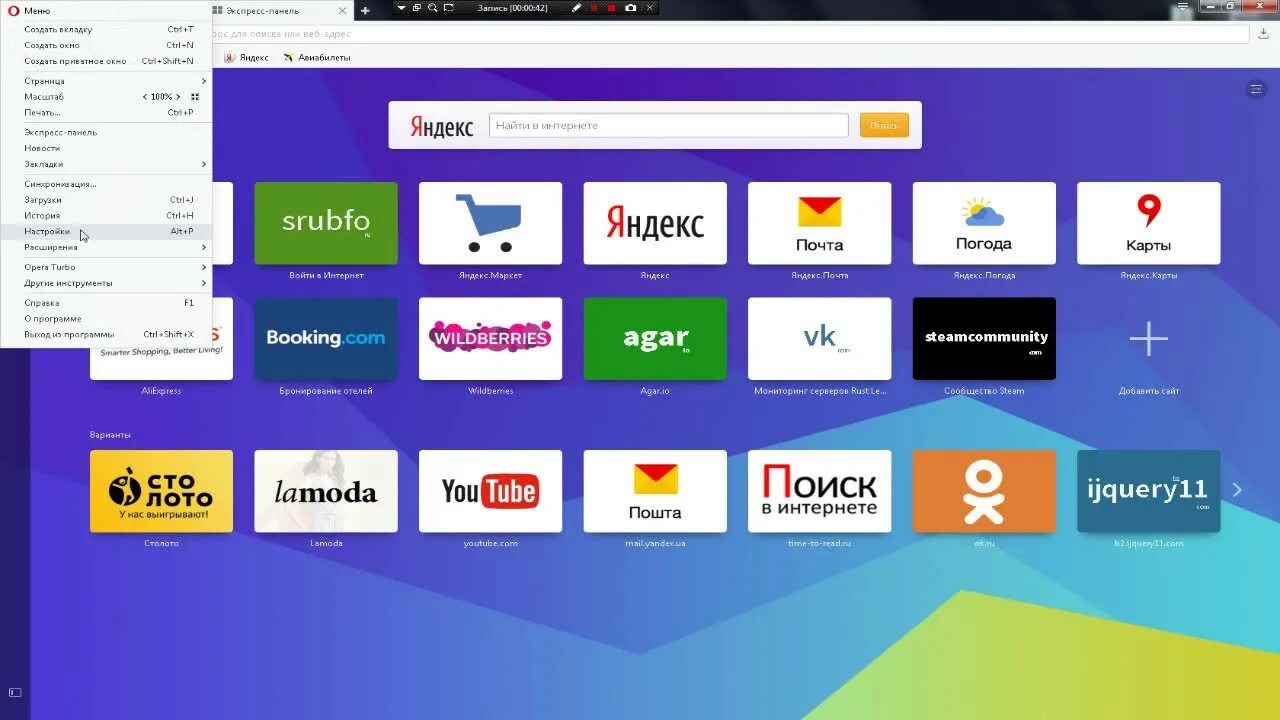
Task: Open Настройки from the menu
Action: point(106,231)
